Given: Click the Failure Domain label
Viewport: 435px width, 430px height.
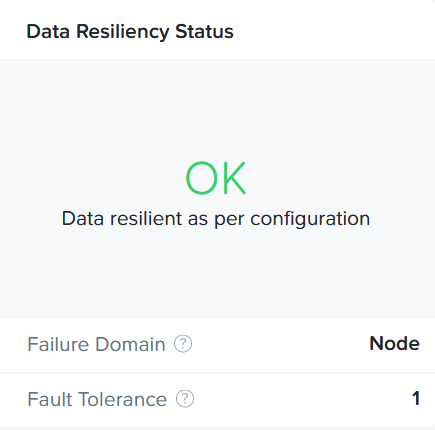Looking at the screenshot, I should coord(96,344).
